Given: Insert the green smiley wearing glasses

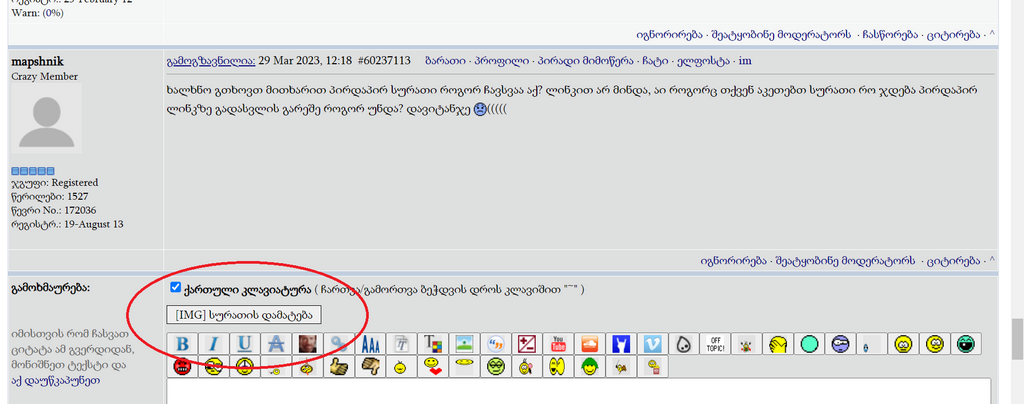Looking at the screenshot, I should pos(496,367).
